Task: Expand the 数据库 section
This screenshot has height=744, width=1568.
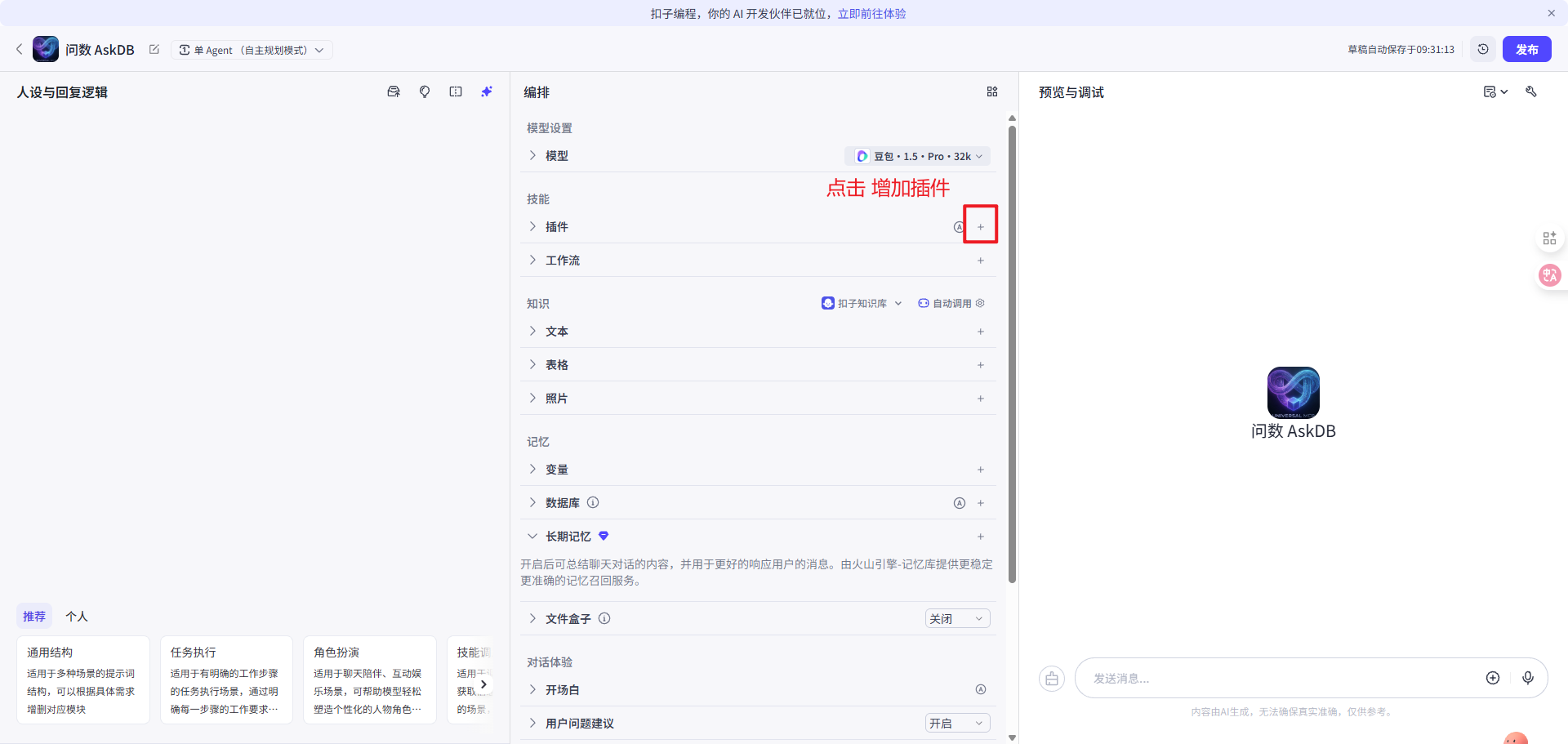Action: click(x=532, y=502)
